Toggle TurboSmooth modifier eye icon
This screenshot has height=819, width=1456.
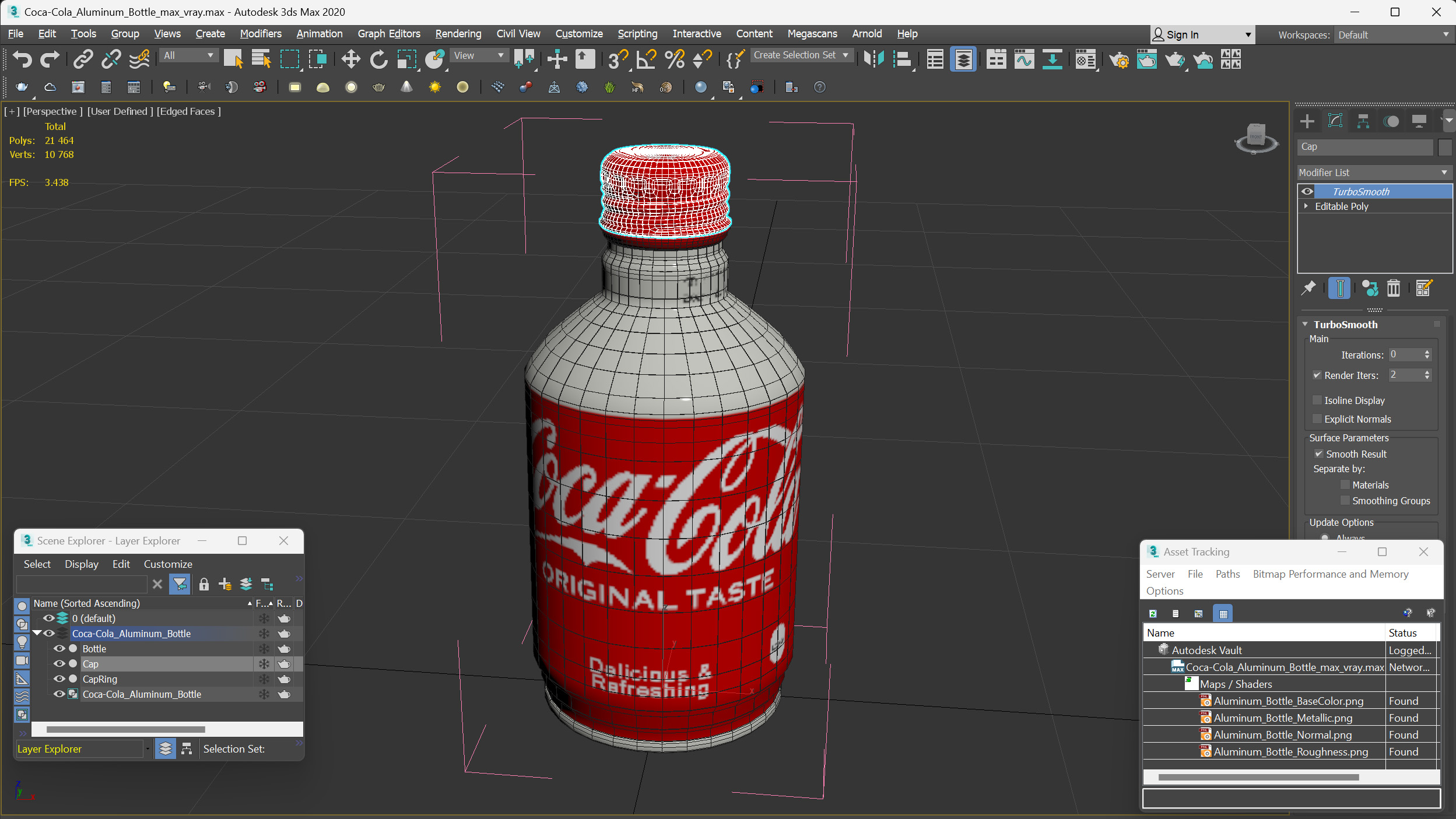tap(1307, 191)
